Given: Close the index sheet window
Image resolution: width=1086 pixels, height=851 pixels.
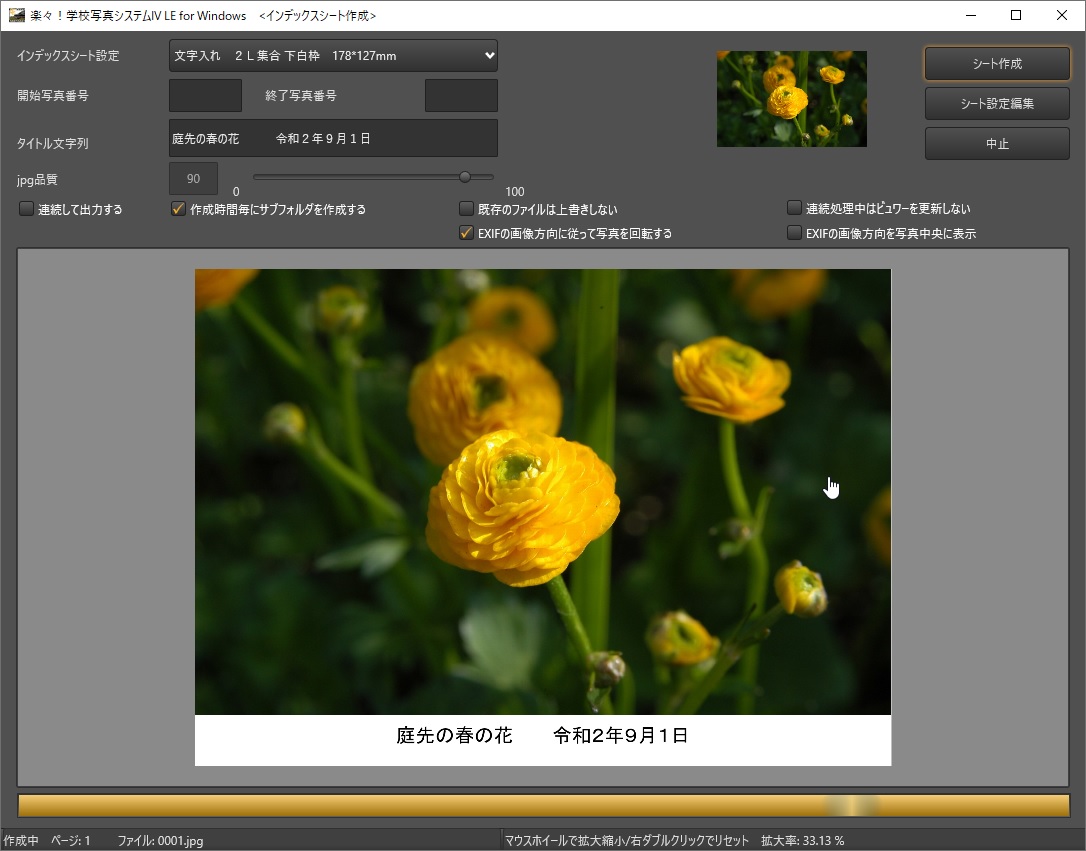Looking at the screenshot, I should click(x=1062, y=15).
